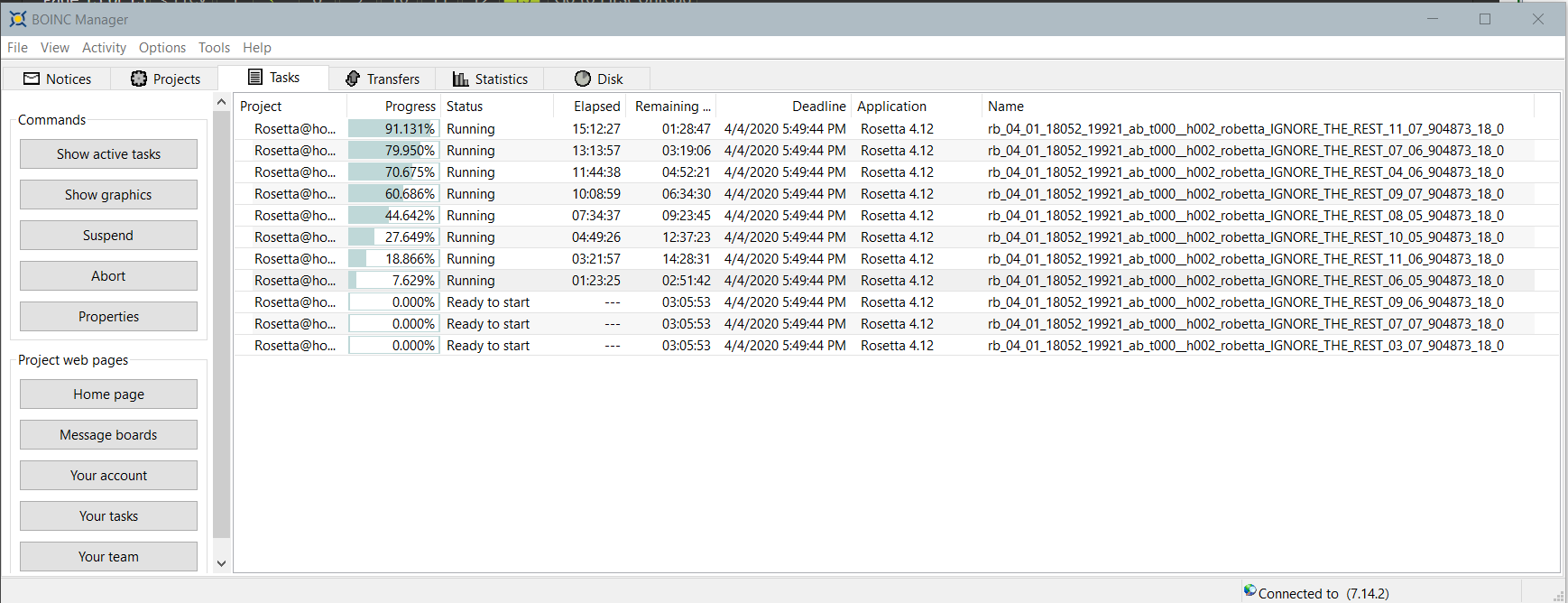Click remaining time 12:37:23
This screenshot has width=1568, height=603.
pos(687,237)
